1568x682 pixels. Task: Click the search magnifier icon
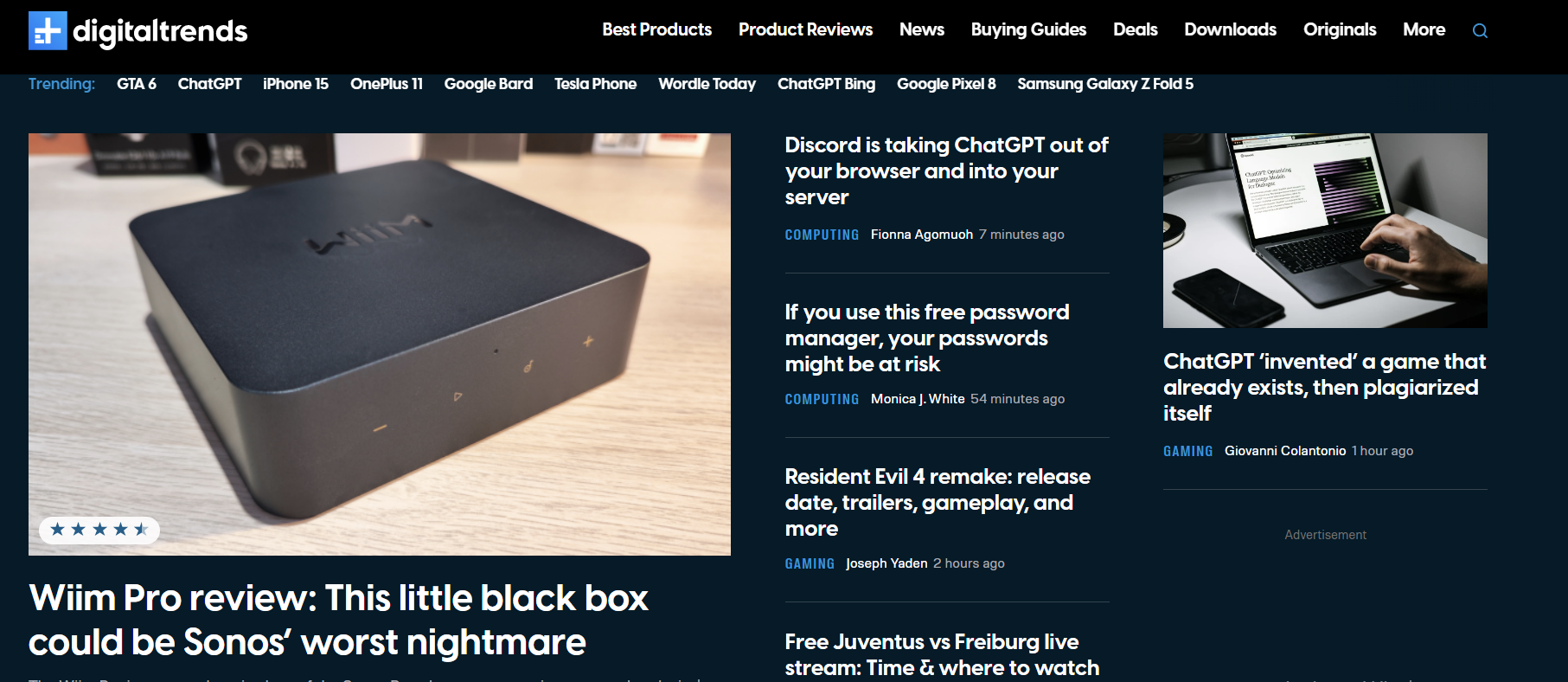click(1480, 31)
